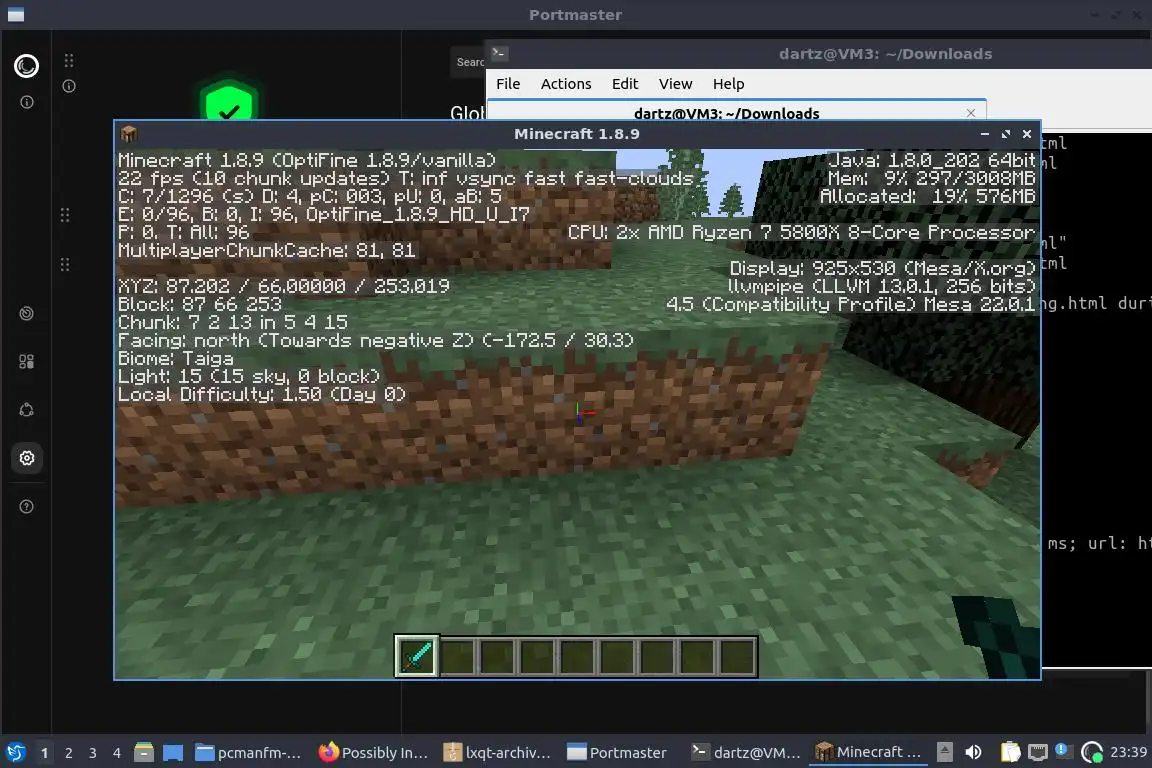Click the Portmaster tray icon with the green dot
The height and width of the screenshot is (768, 1152).
1092,752
